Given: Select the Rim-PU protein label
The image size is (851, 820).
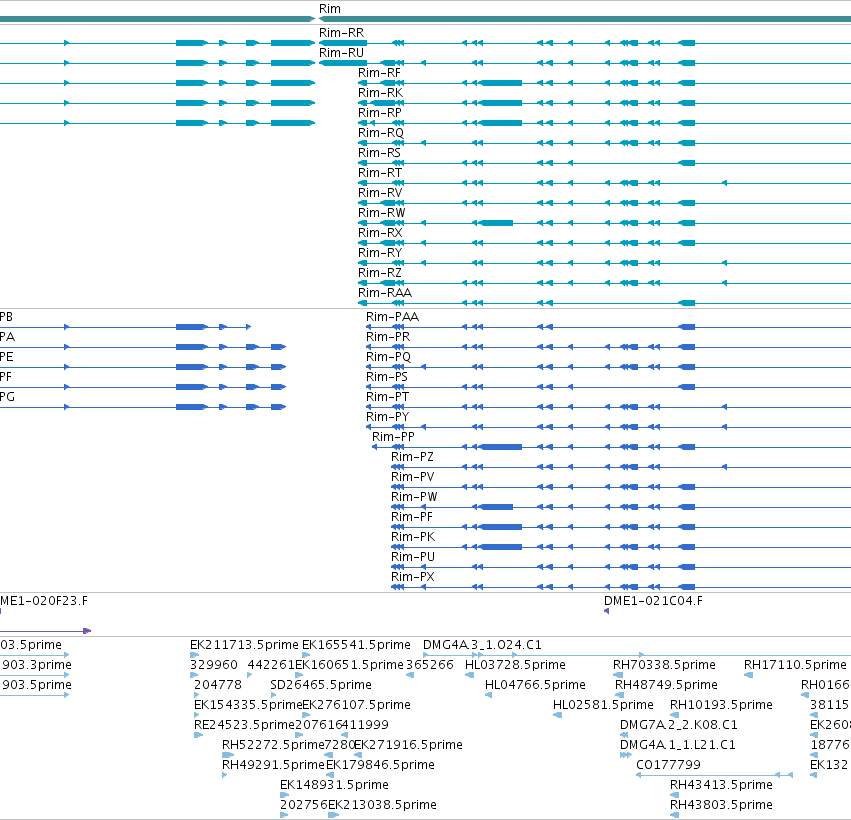Looking at the screenshot, I should click(413, 557).
